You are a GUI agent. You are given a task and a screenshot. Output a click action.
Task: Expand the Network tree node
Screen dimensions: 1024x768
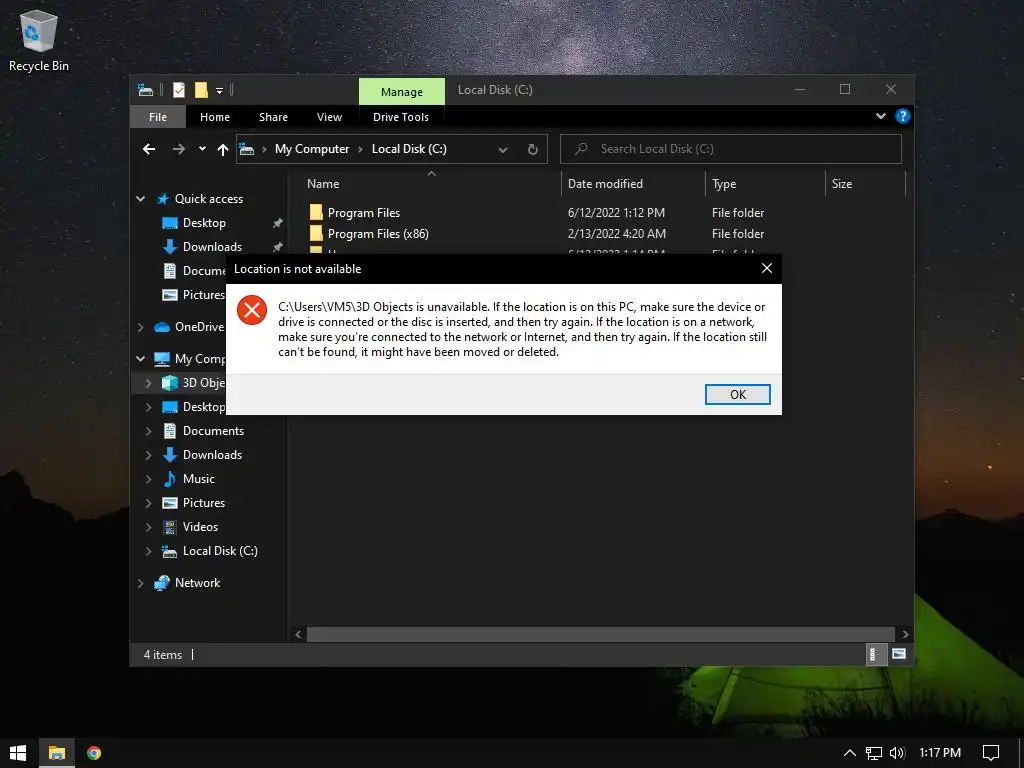pyautogui.click(x=140, y=583)
